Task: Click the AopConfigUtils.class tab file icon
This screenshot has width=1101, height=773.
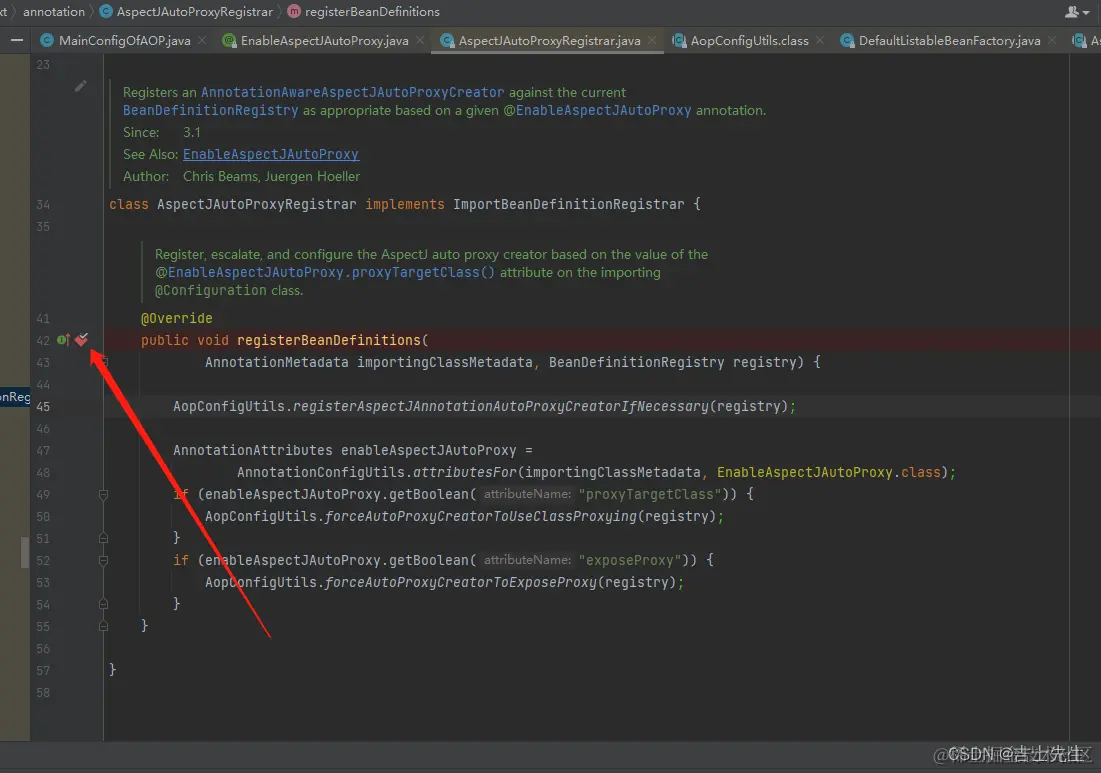Action: (x=679, y=41)
